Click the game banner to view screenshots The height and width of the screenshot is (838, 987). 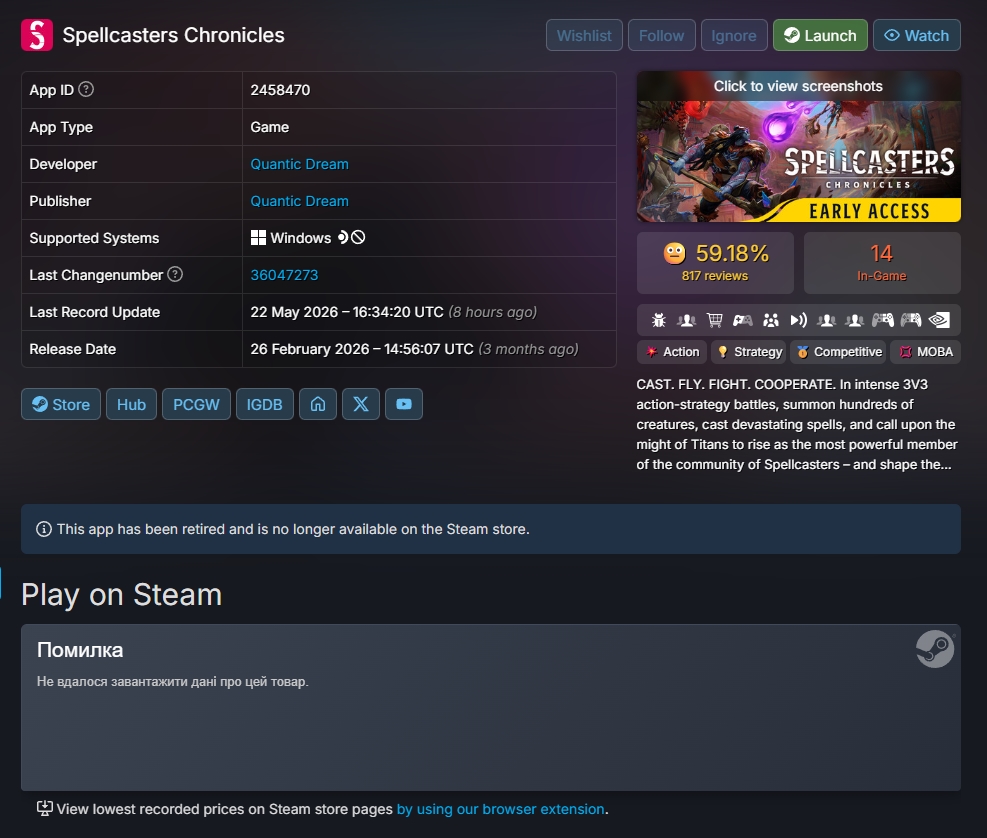799,147
